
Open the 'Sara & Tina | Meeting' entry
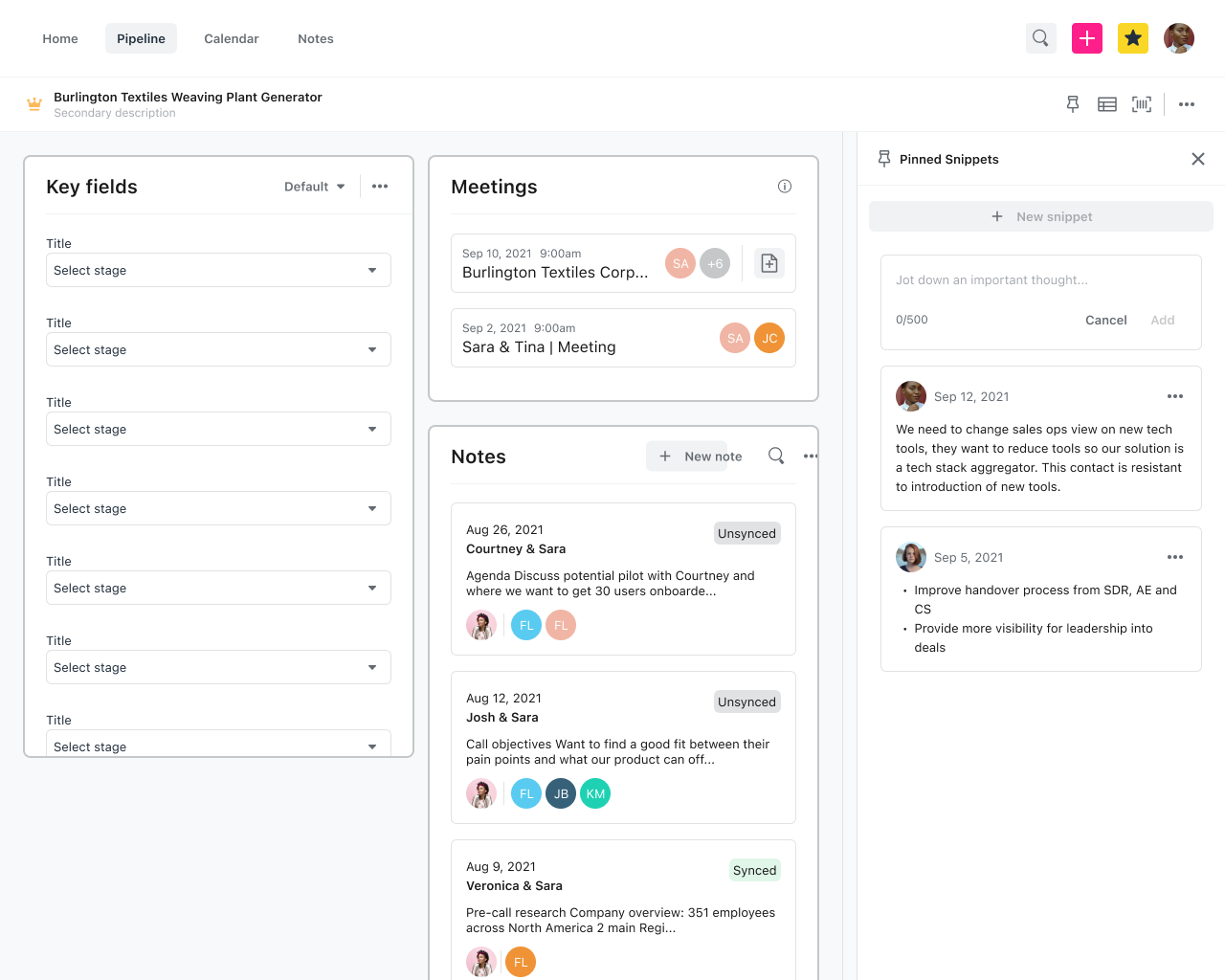539,347
